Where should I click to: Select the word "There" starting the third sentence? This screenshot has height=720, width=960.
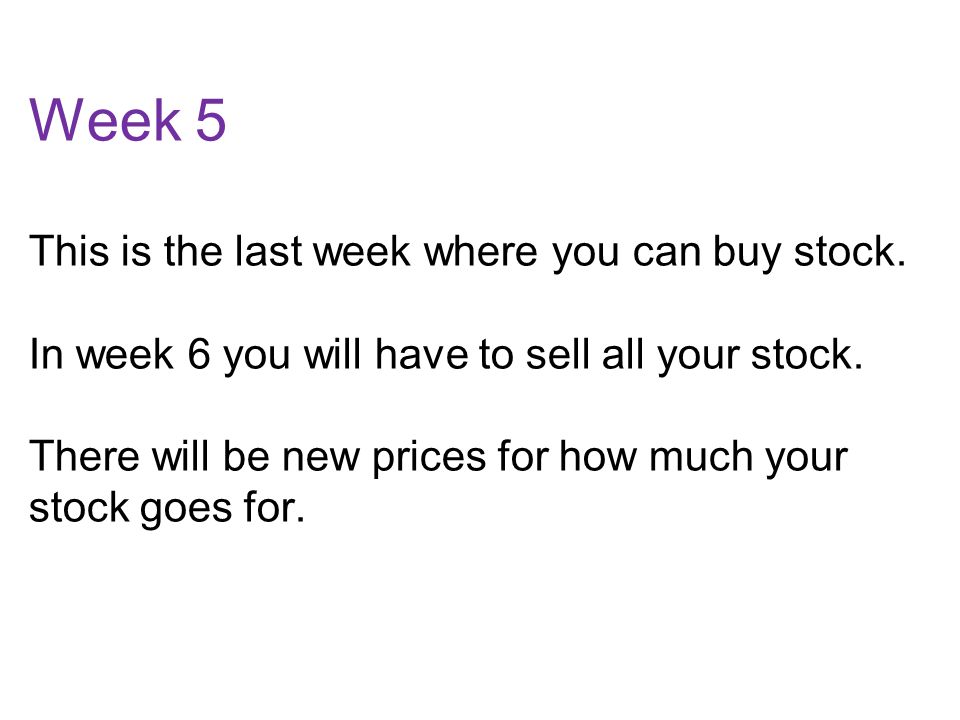[x=84, y=456]
